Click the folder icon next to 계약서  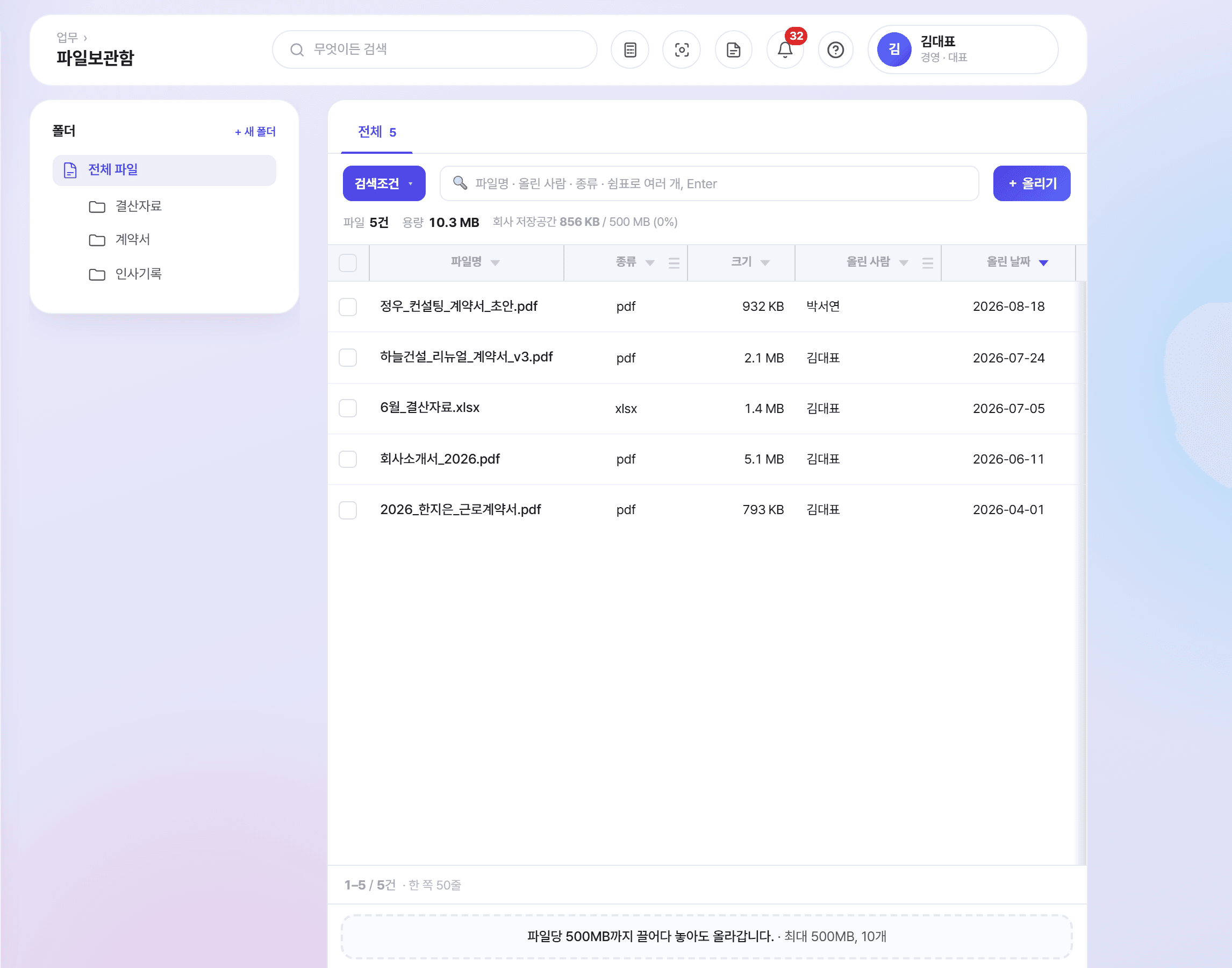click(97, 240)
